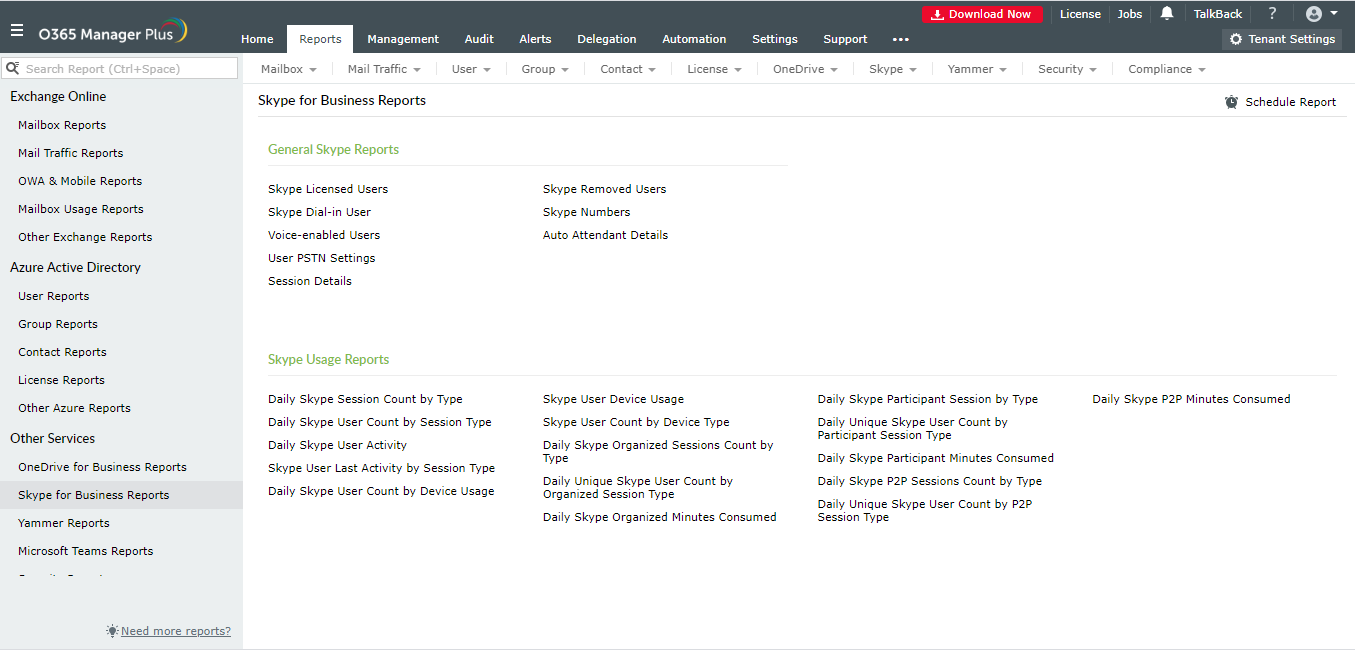This screenshot has height=651, width=1355.
Task: Open Skype Removed Users report
Action: (x=604, y=189)
